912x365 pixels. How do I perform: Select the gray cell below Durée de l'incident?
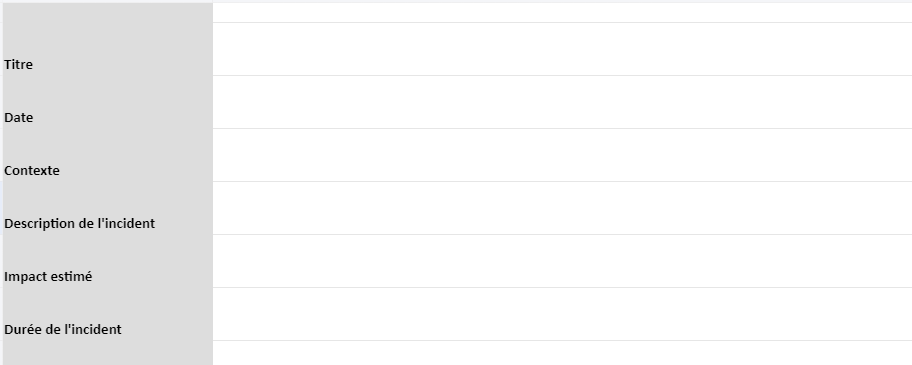108,353
